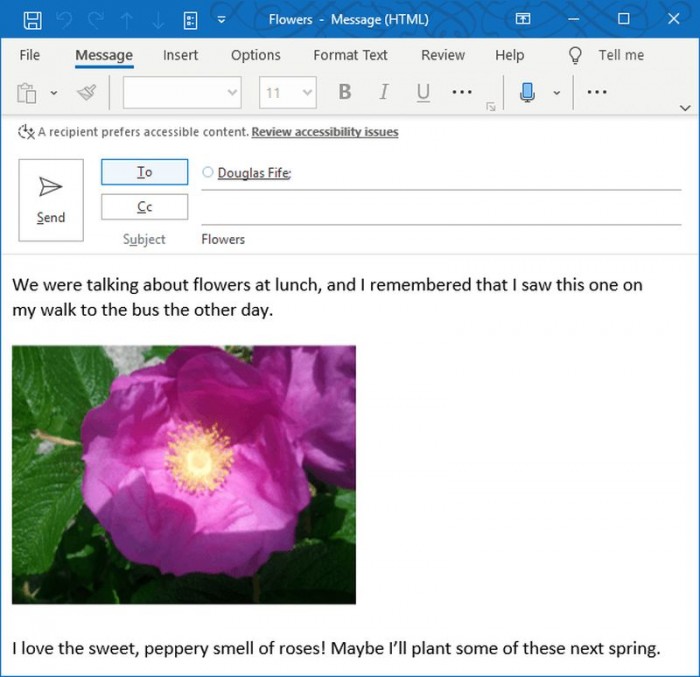Click the Tell me search box
The height and width of the screenshot is (677, 700).
pyautogui.click(x=621, y=55)
